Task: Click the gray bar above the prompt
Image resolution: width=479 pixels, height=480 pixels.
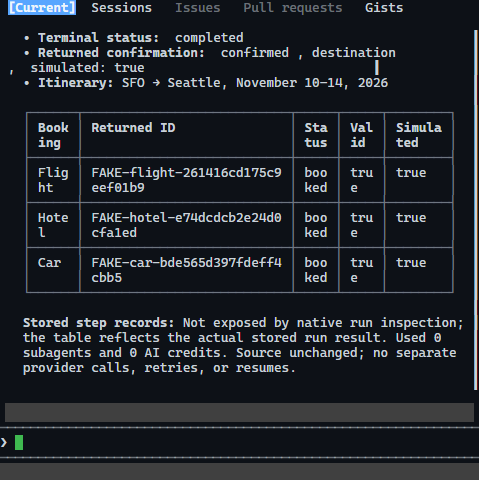Action: [x=239, y=412]
